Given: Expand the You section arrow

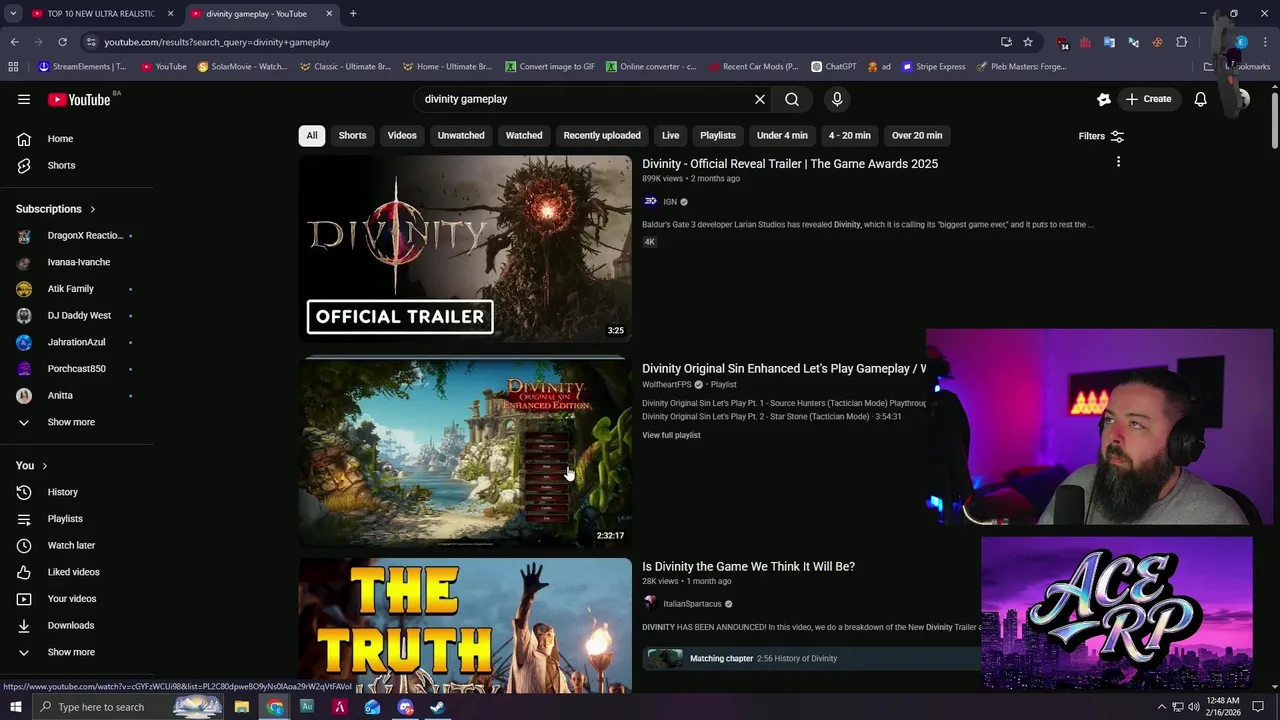Looking at the screenshot, I should (x=44, y=466).
